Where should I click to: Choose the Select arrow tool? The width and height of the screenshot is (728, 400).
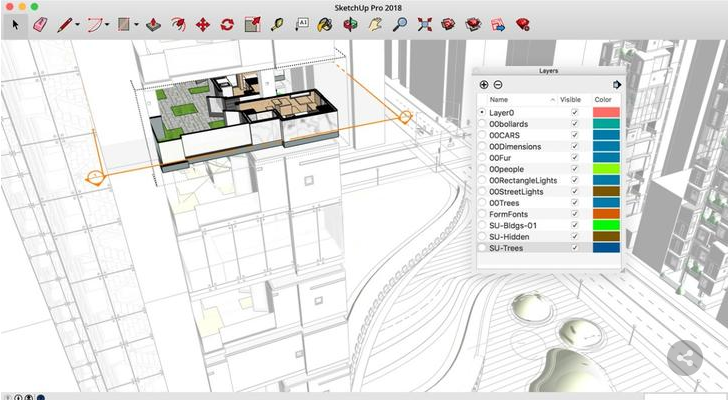point(15,24)
